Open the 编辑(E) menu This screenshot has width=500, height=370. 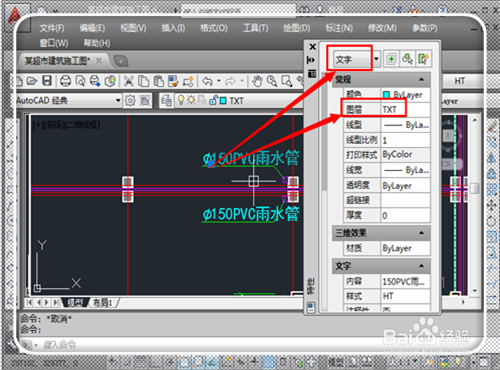[x=92, y=28]
